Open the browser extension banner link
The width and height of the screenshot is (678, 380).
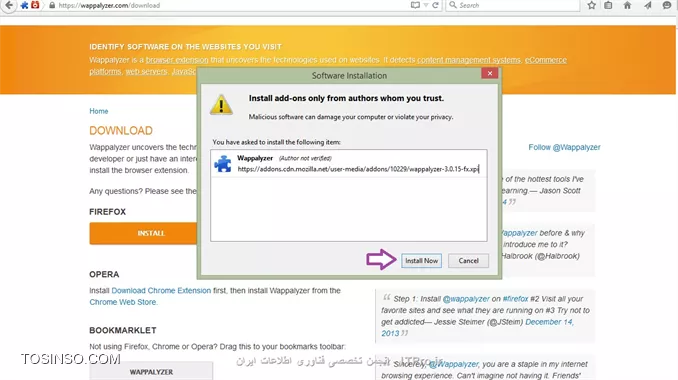[x=177, y=60]
